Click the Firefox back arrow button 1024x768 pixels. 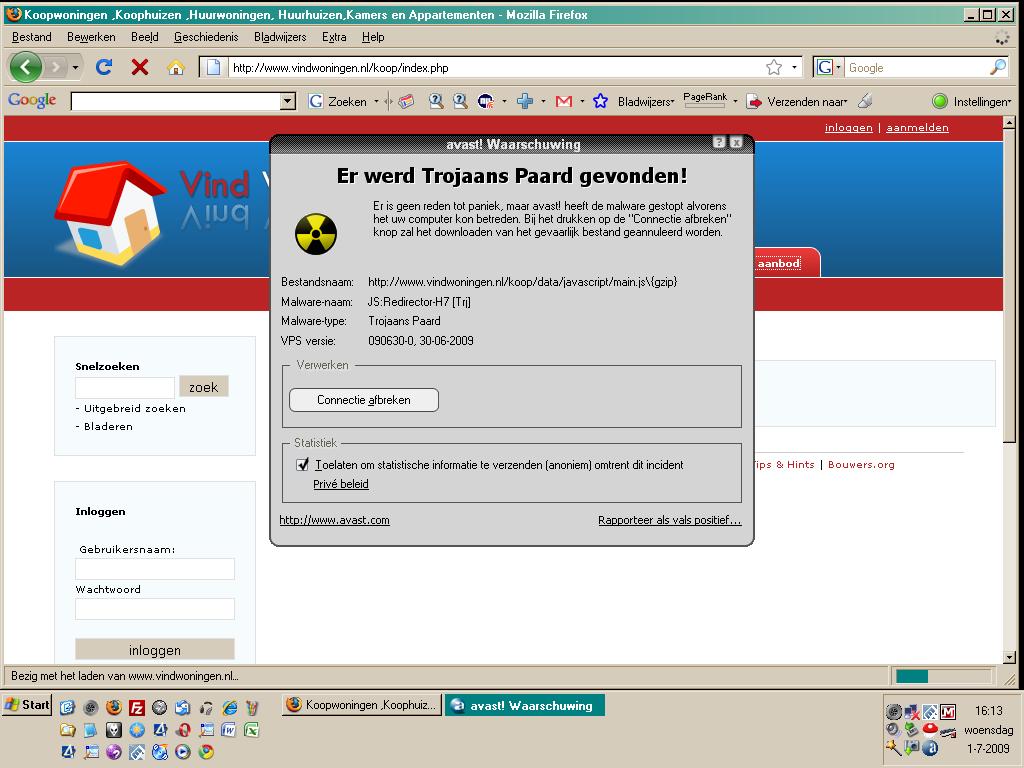pos(26,67)
